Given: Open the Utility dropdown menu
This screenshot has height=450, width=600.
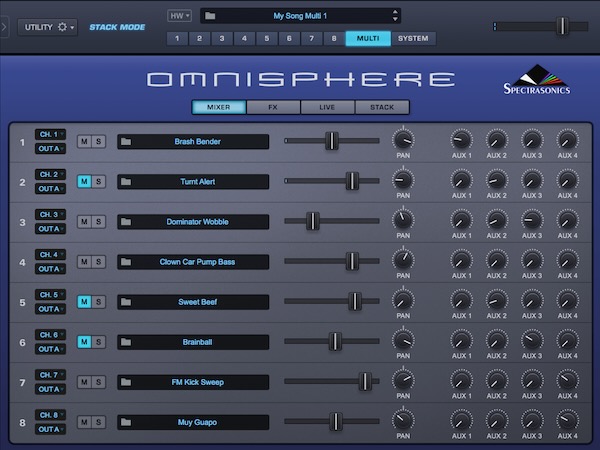Looking at the screenshot, I should tap(47, 27).
